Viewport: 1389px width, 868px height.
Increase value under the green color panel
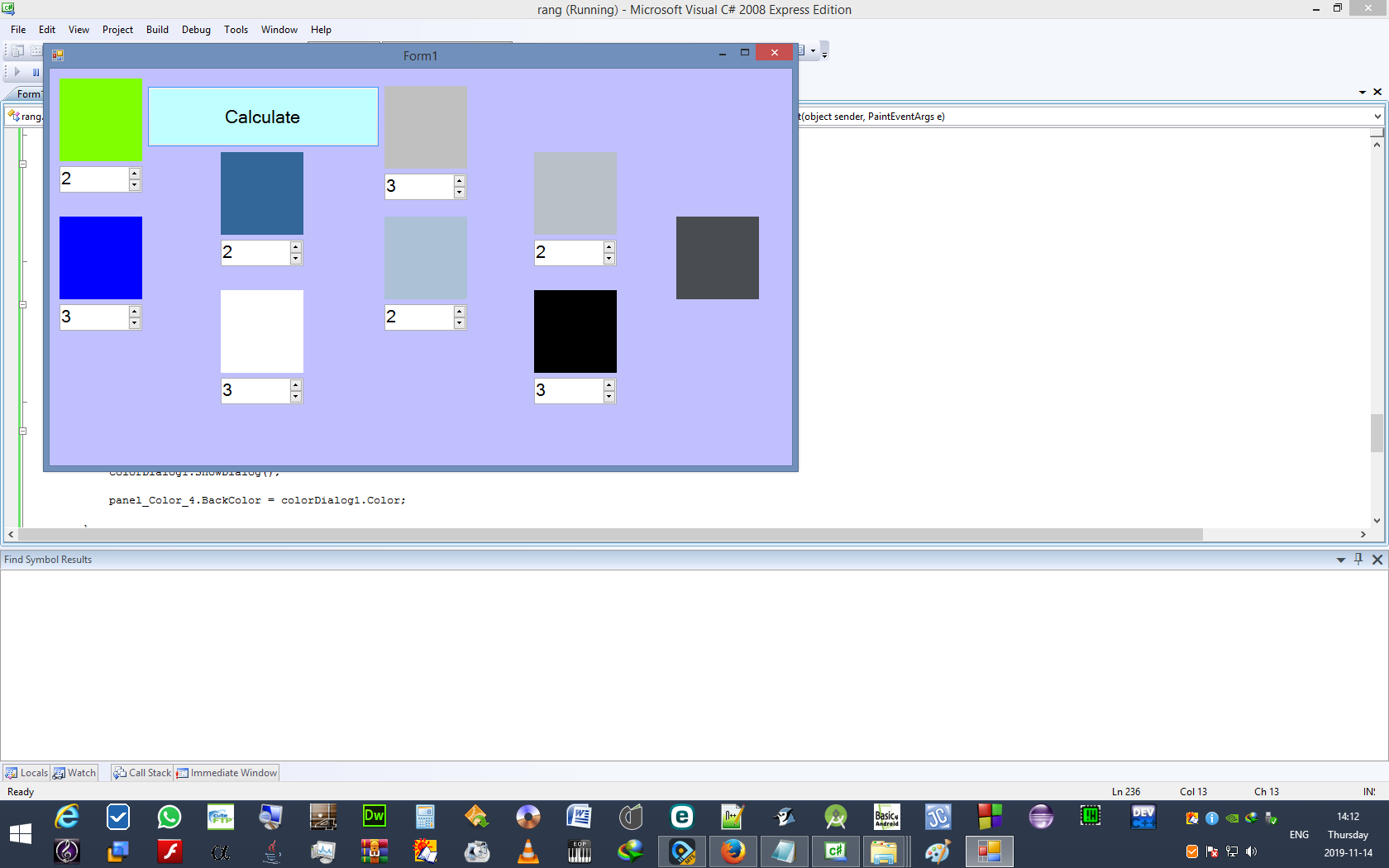[x=134, y=174]
